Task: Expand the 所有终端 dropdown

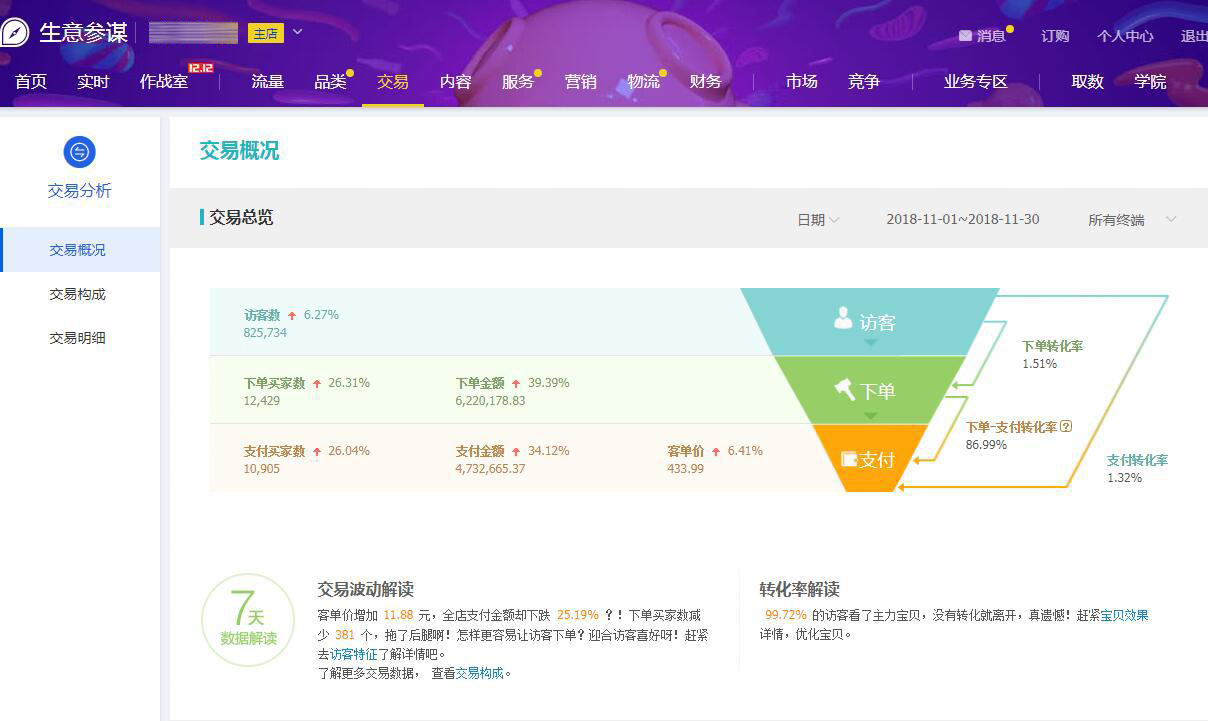Action: click(1131, 220)
